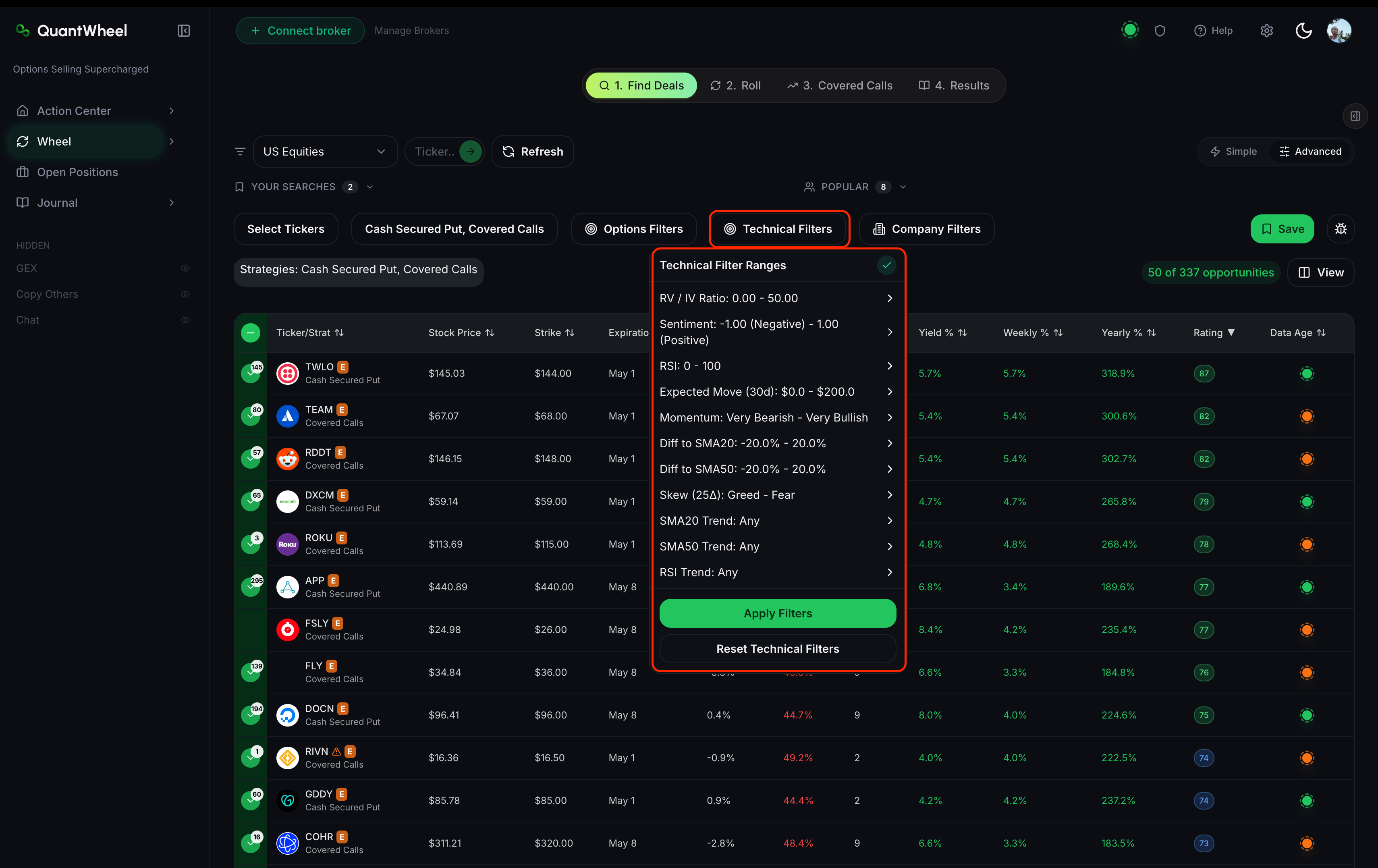Toggle dark mode moon icon

(1303, 30)
